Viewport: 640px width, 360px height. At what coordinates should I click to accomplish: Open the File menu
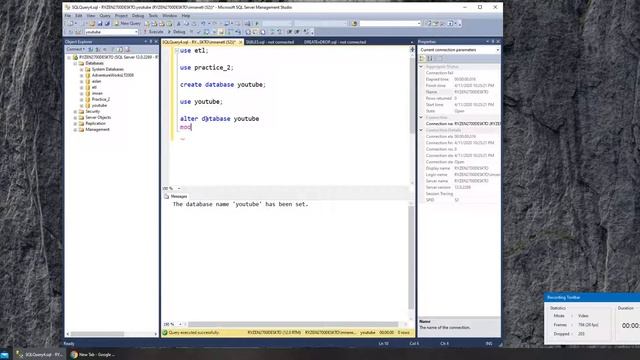(x=68, y=16)
